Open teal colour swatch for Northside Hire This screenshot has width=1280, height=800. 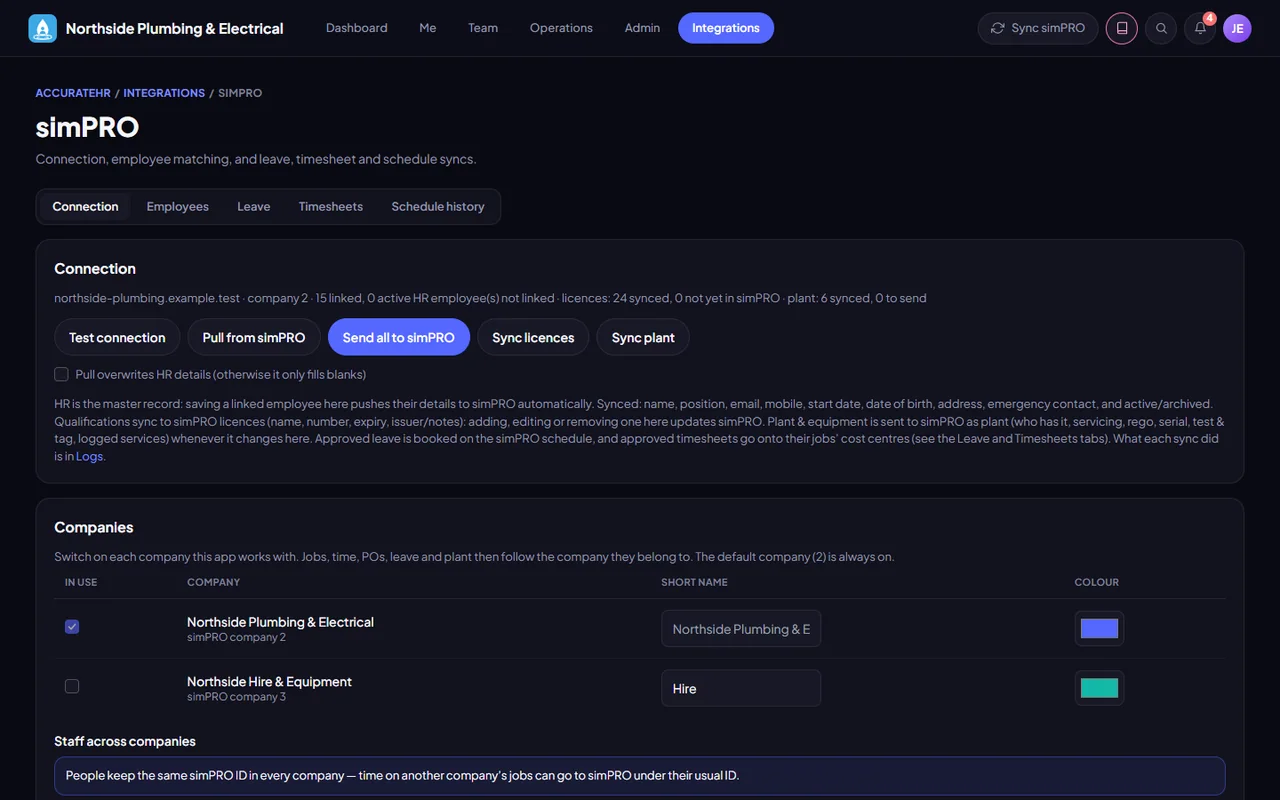1099,688
